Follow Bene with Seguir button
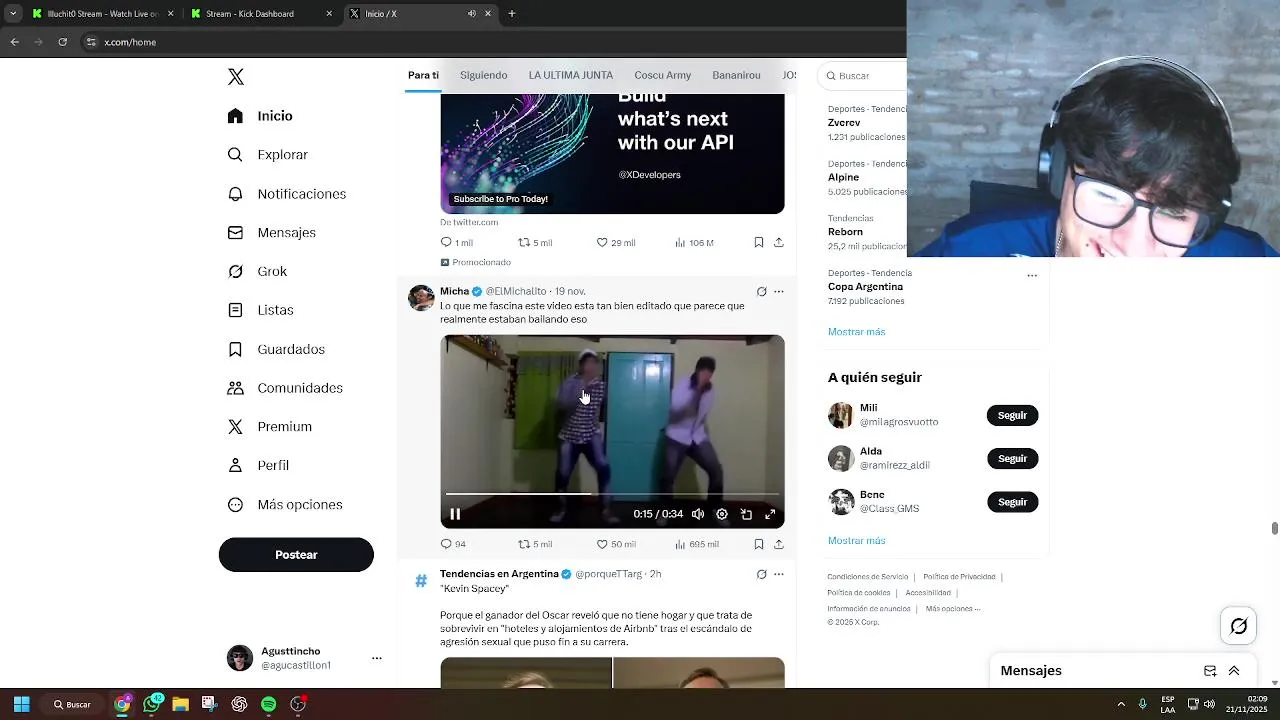This screenshot has width=1280, height=720. click(x=1012, y=502)
